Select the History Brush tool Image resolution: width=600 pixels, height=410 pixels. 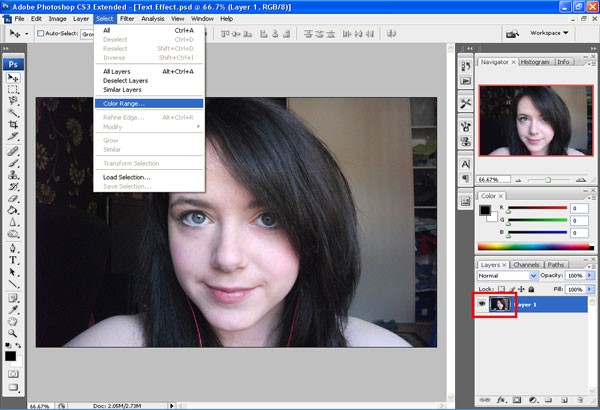(13, 187)
